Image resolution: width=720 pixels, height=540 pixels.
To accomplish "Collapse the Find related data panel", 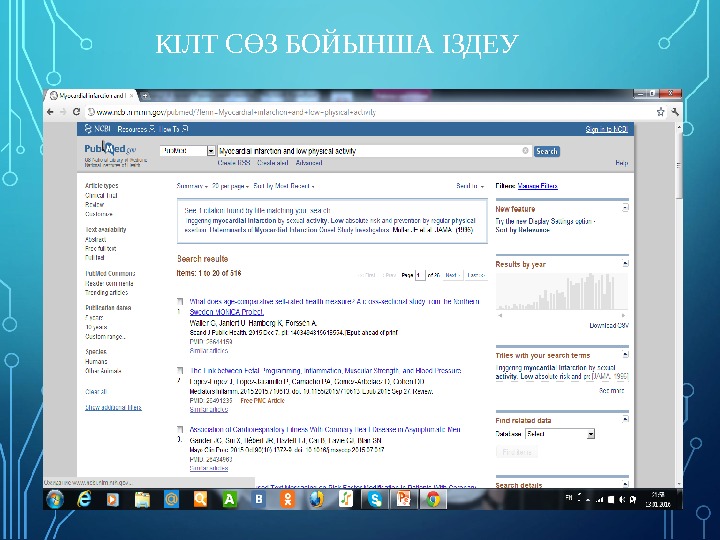I will (x=625, y=419).
